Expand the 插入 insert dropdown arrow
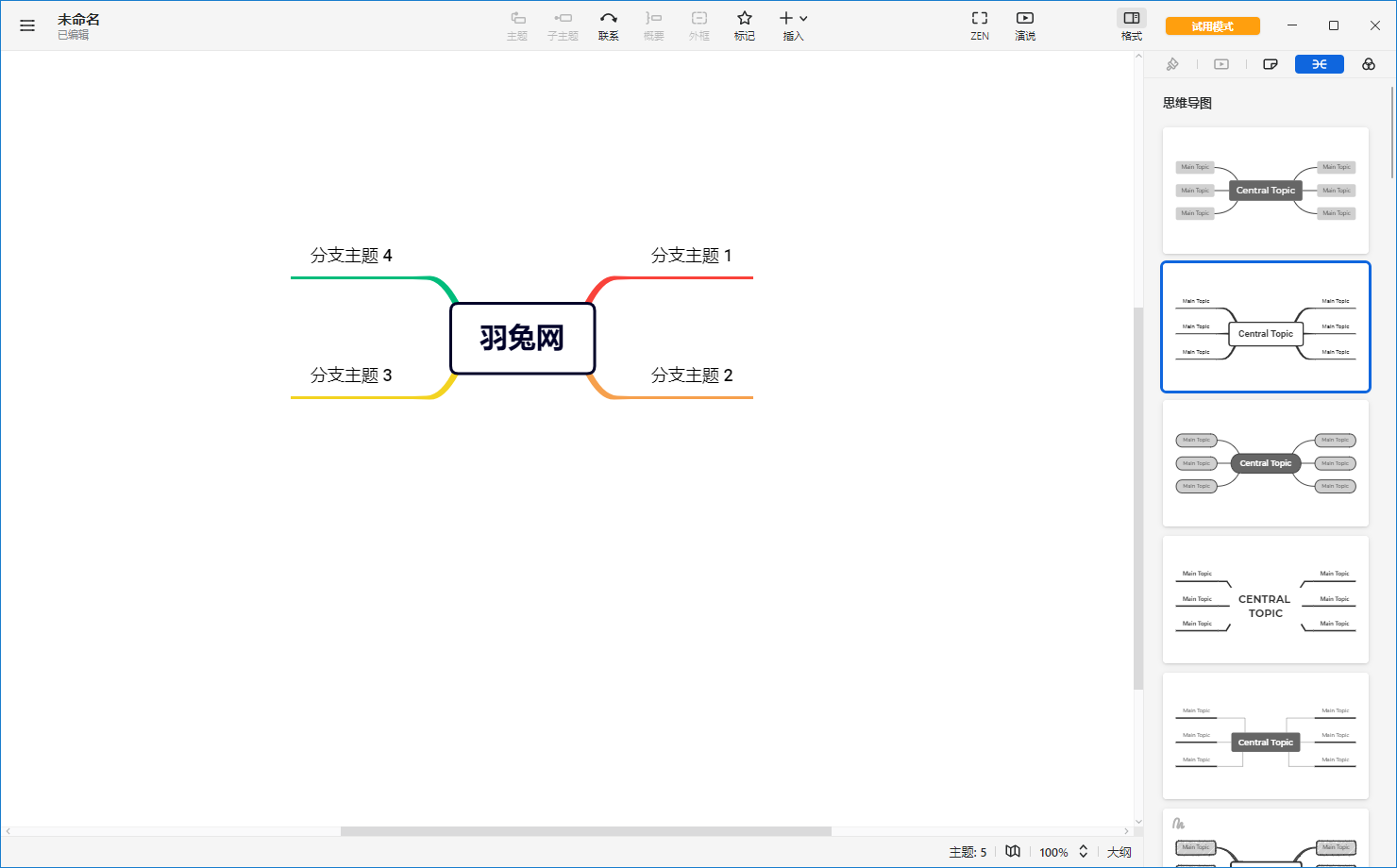Viewport: 1397px width, 868px height. [804, 18]
